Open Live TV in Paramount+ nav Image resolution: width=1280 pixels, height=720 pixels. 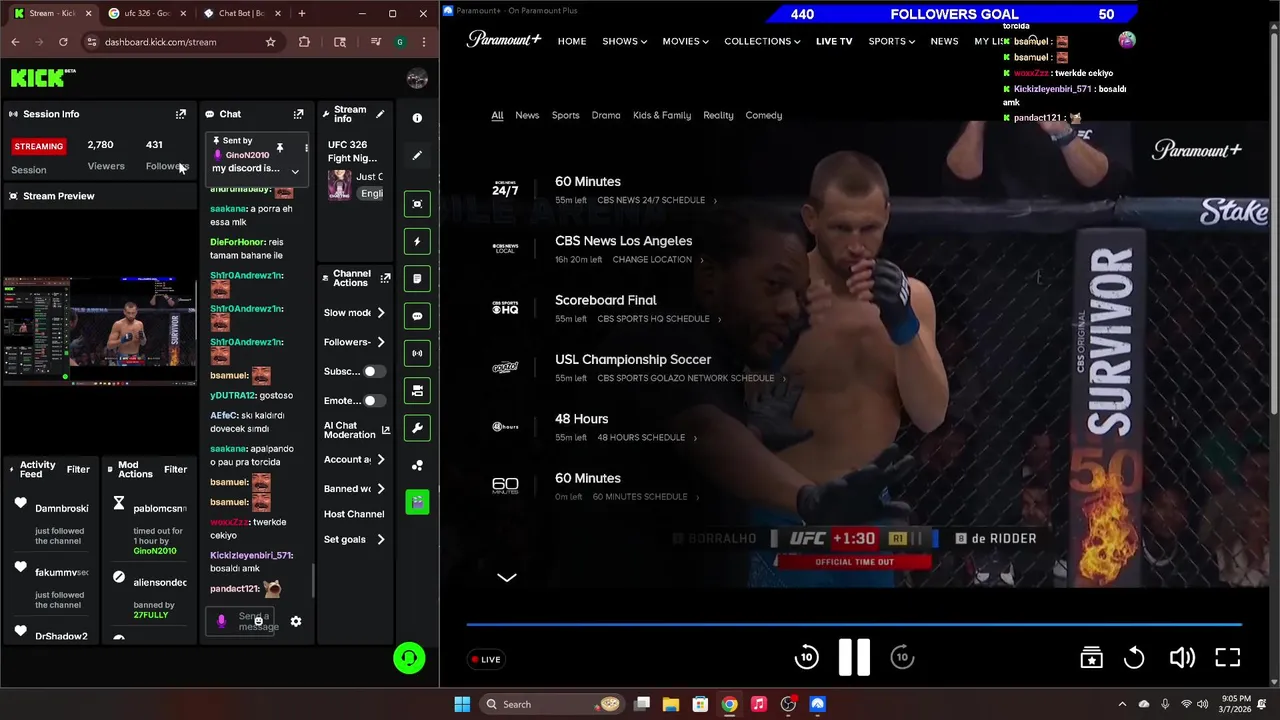834,41
